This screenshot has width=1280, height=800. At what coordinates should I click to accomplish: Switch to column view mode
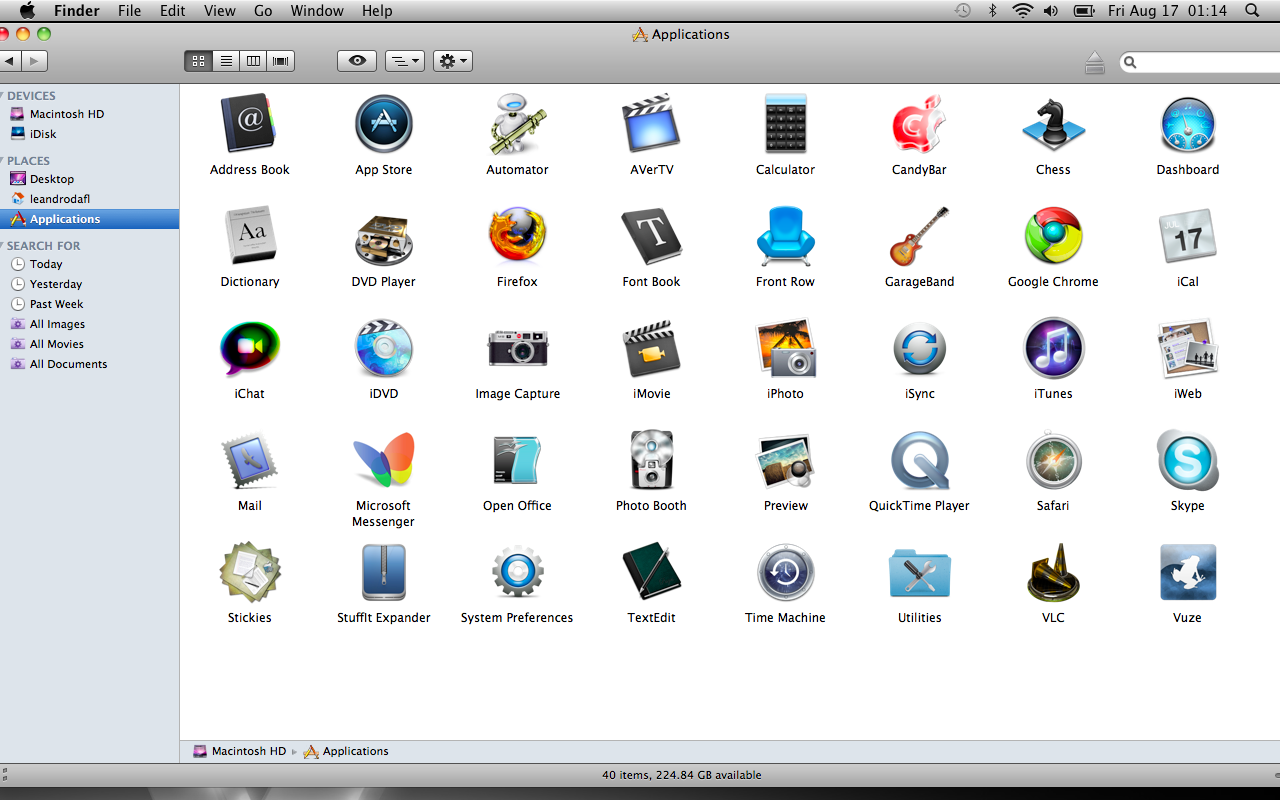(x=253, y=61)
